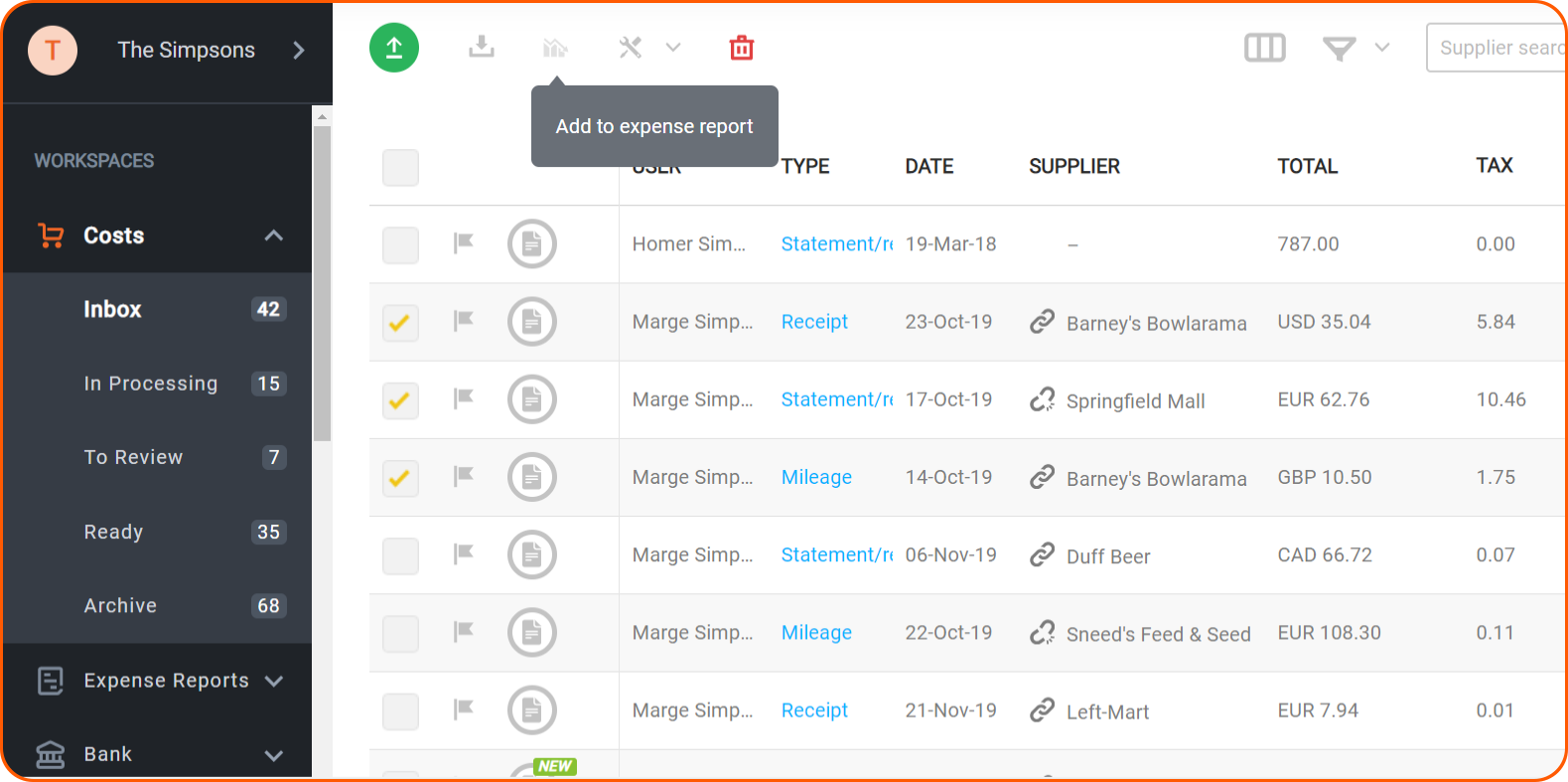This screenshot has width=1568, height=782.
Task: Sort by the TAX column header
Action: tap(1495, 165)
